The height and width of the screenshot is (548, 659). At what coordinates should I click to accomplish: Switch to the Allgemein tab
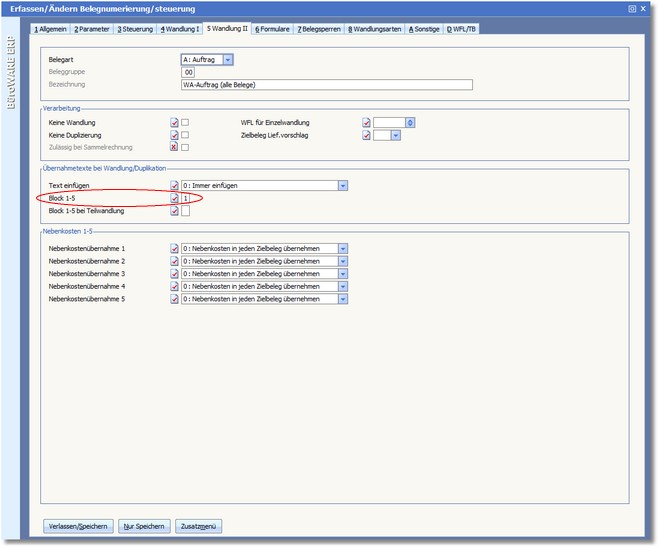click(50, 29)
